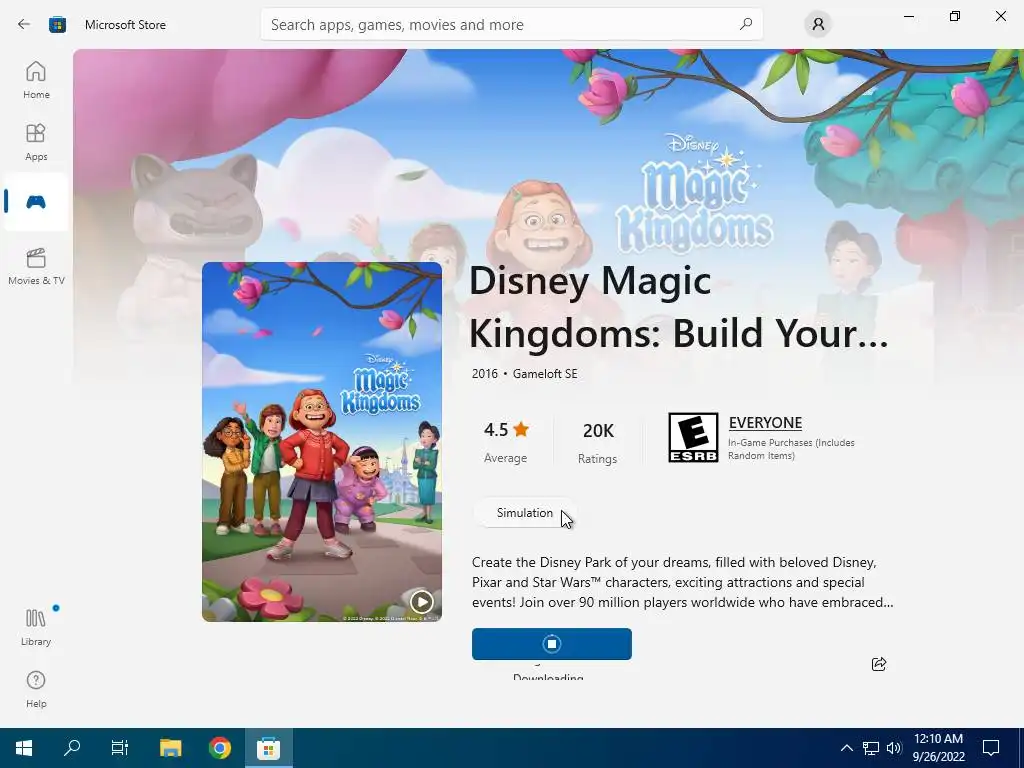
Task: Click the Microsoft Store taskbar icon
Action: point(268,748)
